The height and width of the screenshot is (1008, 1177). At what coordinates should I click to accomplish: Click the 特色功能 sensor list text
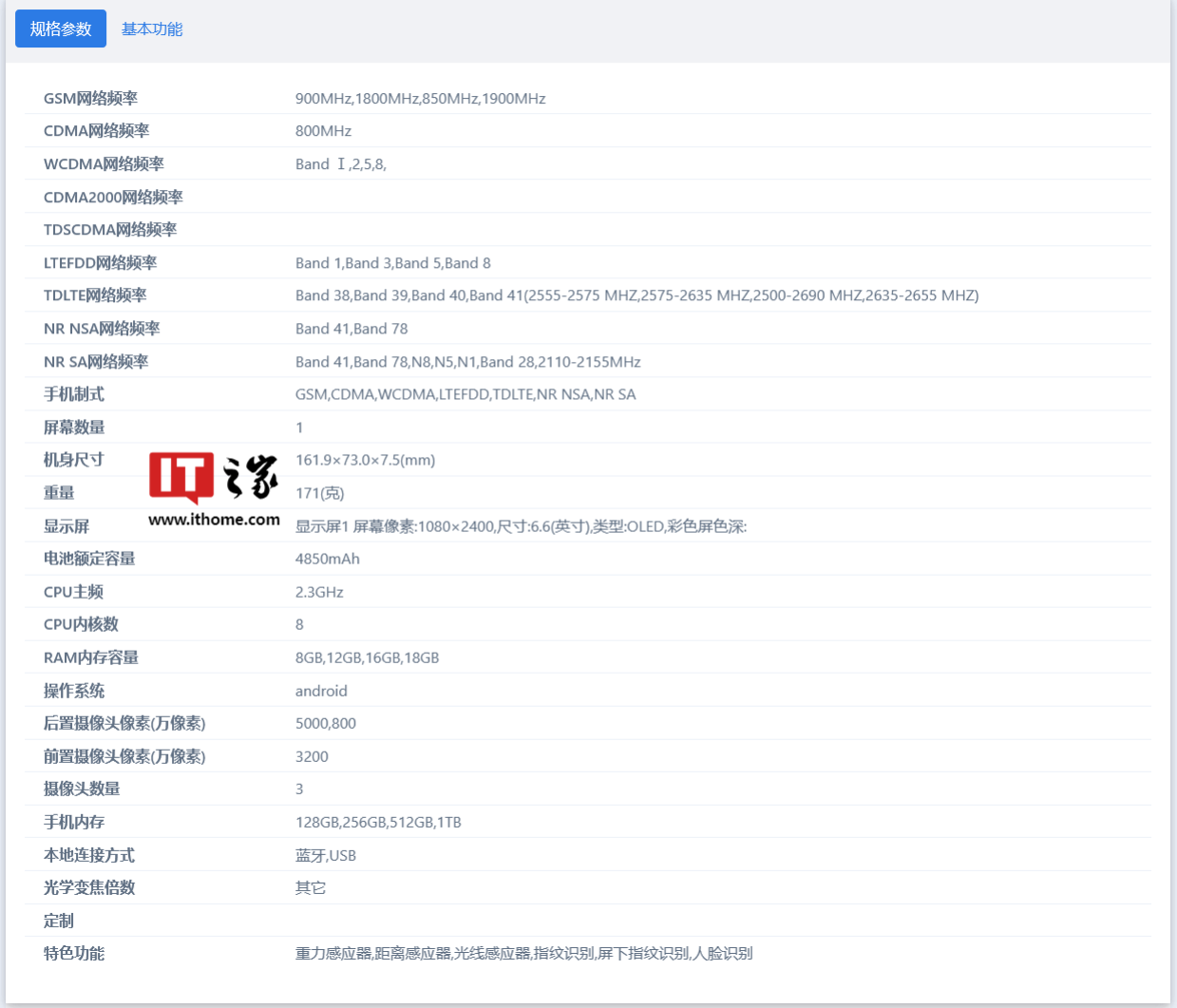click(x=523, y=953)
